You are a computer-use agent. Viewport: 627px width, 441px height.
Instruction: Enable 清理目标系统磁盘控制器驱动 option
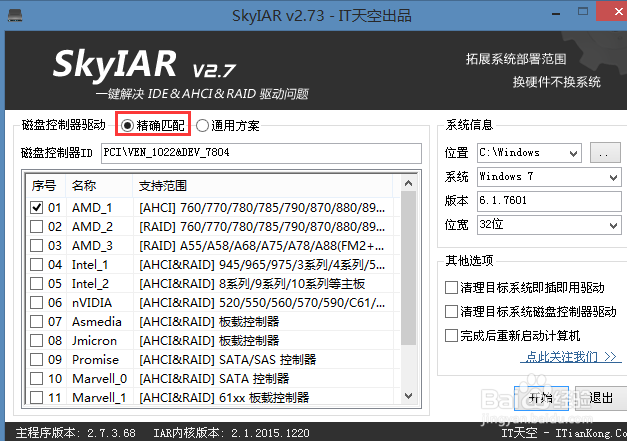[x=451, y=311]
